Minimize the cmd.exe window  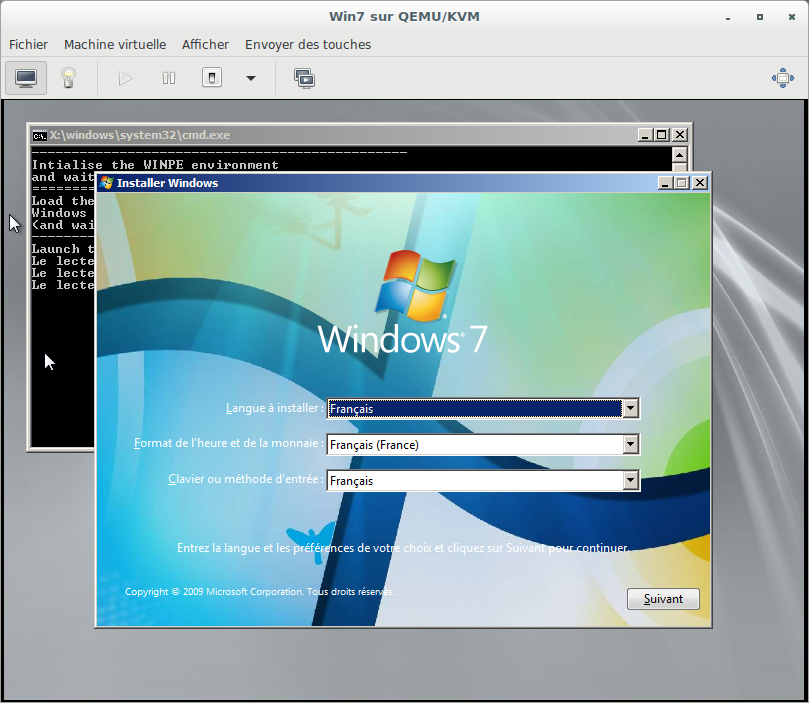pyautogui.click(x=645, y=135)
